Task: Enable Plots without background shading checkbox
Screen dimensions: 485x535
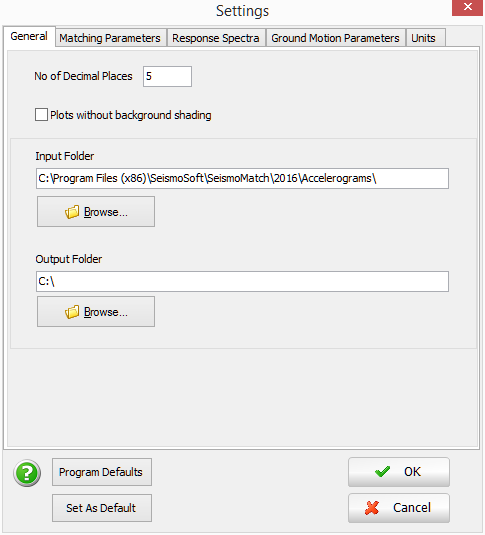Action: (x=41, y=115)
